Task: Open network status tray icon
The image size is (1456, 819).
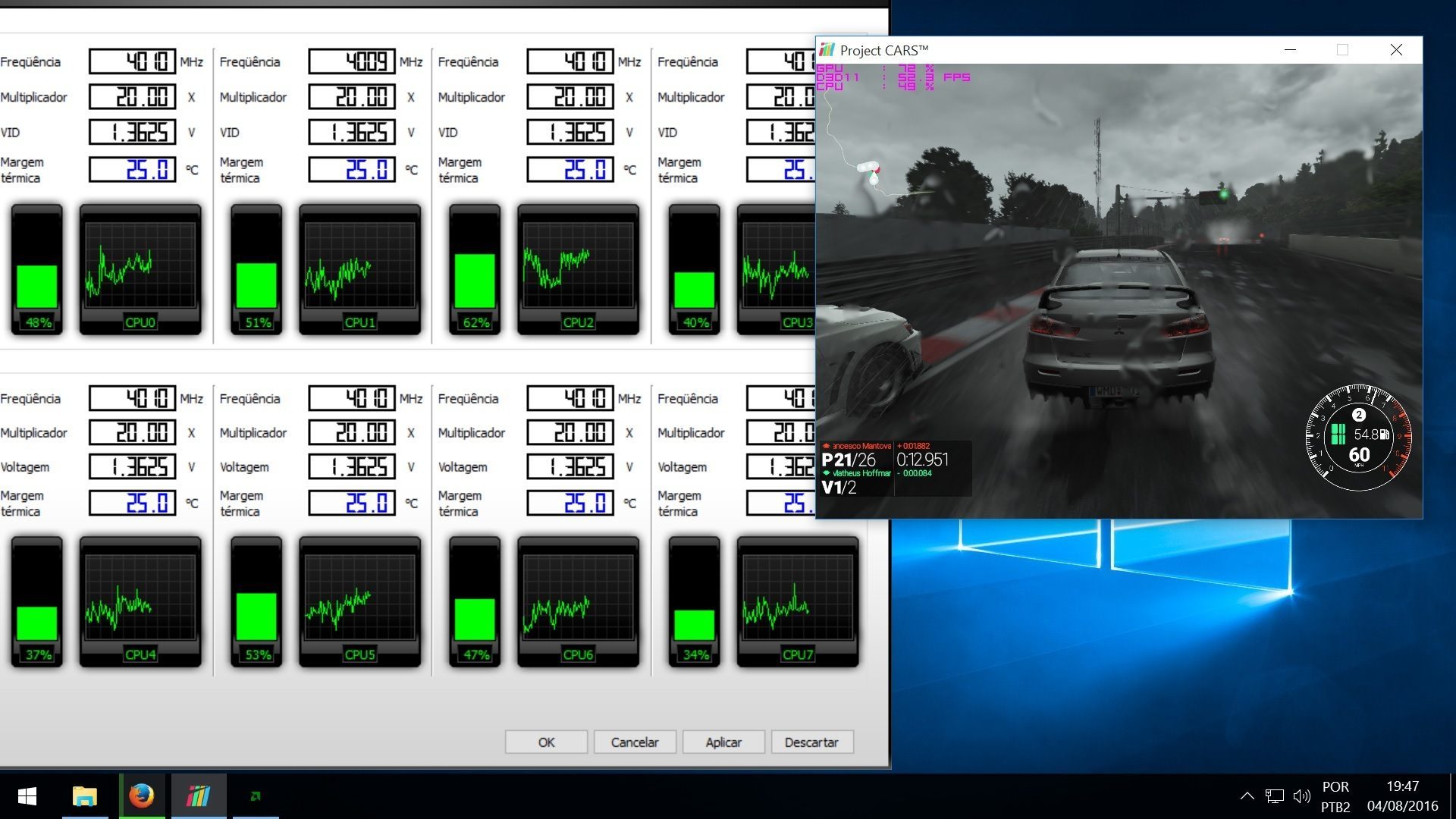Action: pyautogui.click(x=1275, y=796)
